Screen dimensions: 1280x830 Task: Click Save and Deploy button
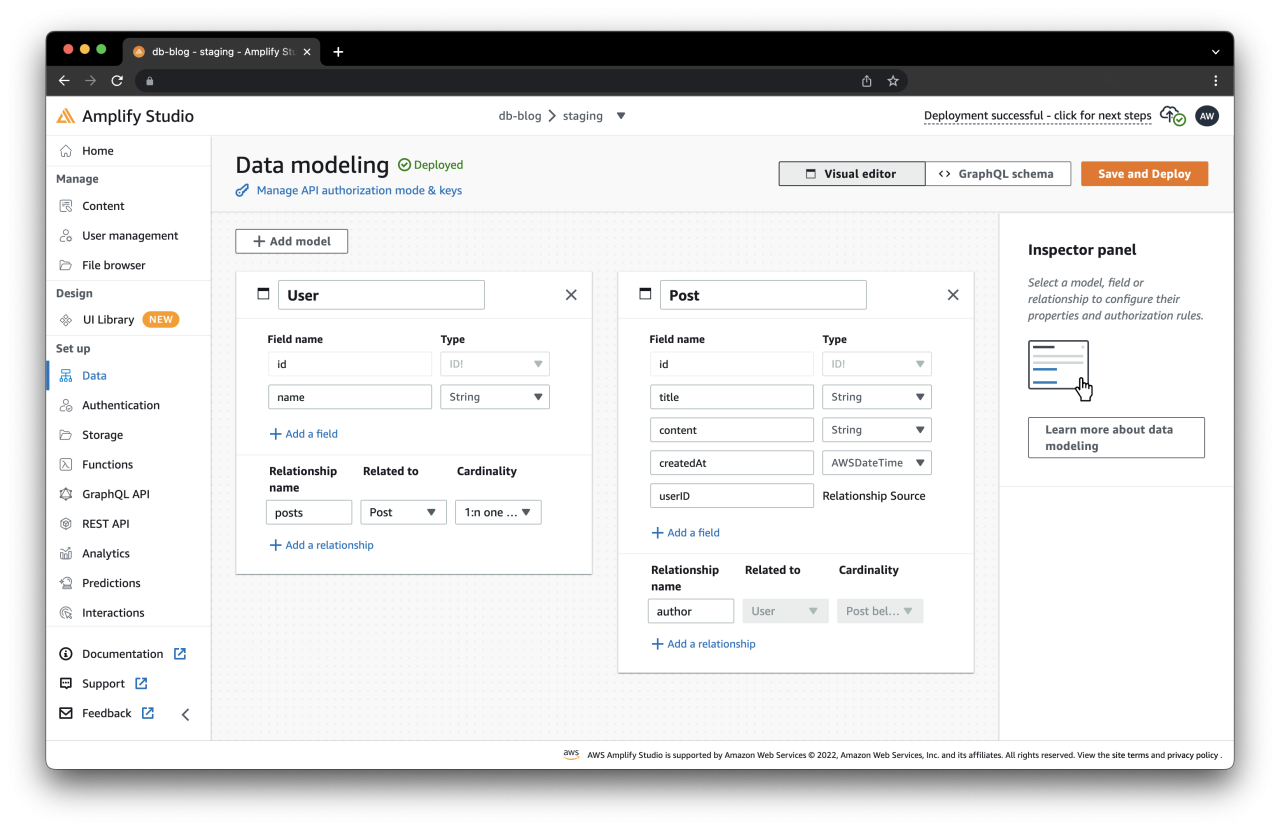tap(1144, 174)
